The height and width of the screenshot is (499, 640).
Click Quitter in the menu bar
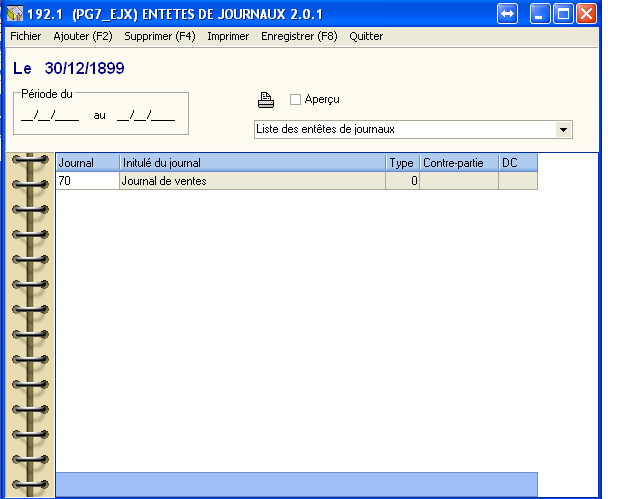(366, 36)
